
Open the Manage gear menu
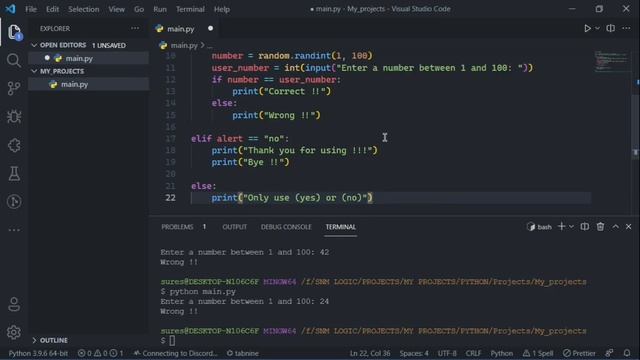[x=14, y=332]
